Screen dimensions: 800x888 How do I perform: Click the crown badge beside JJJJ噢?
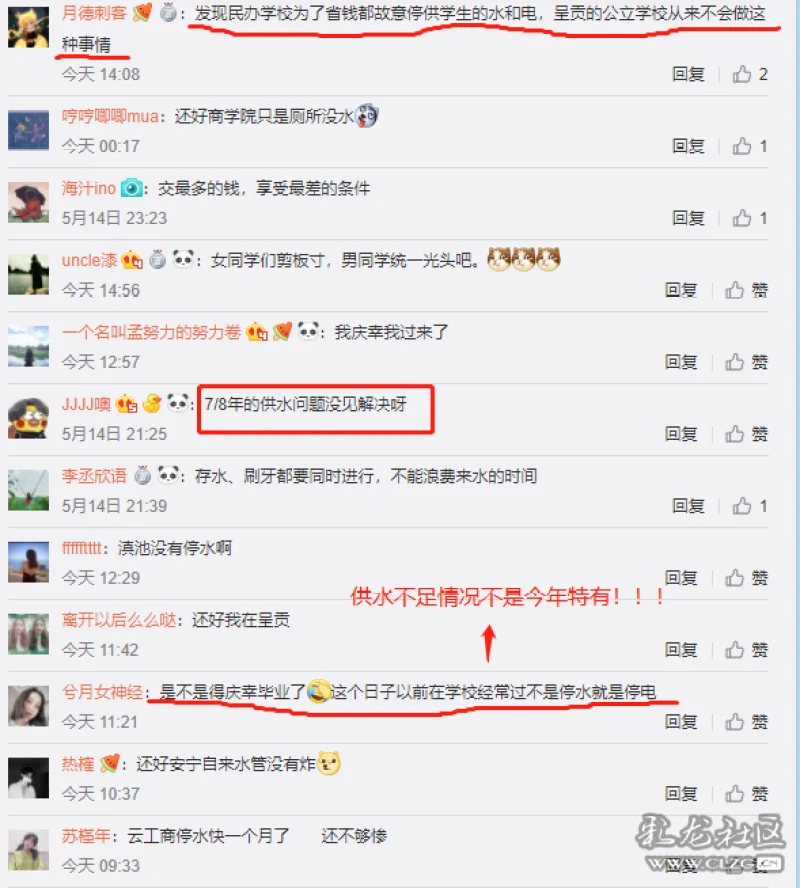coord(126,404)
